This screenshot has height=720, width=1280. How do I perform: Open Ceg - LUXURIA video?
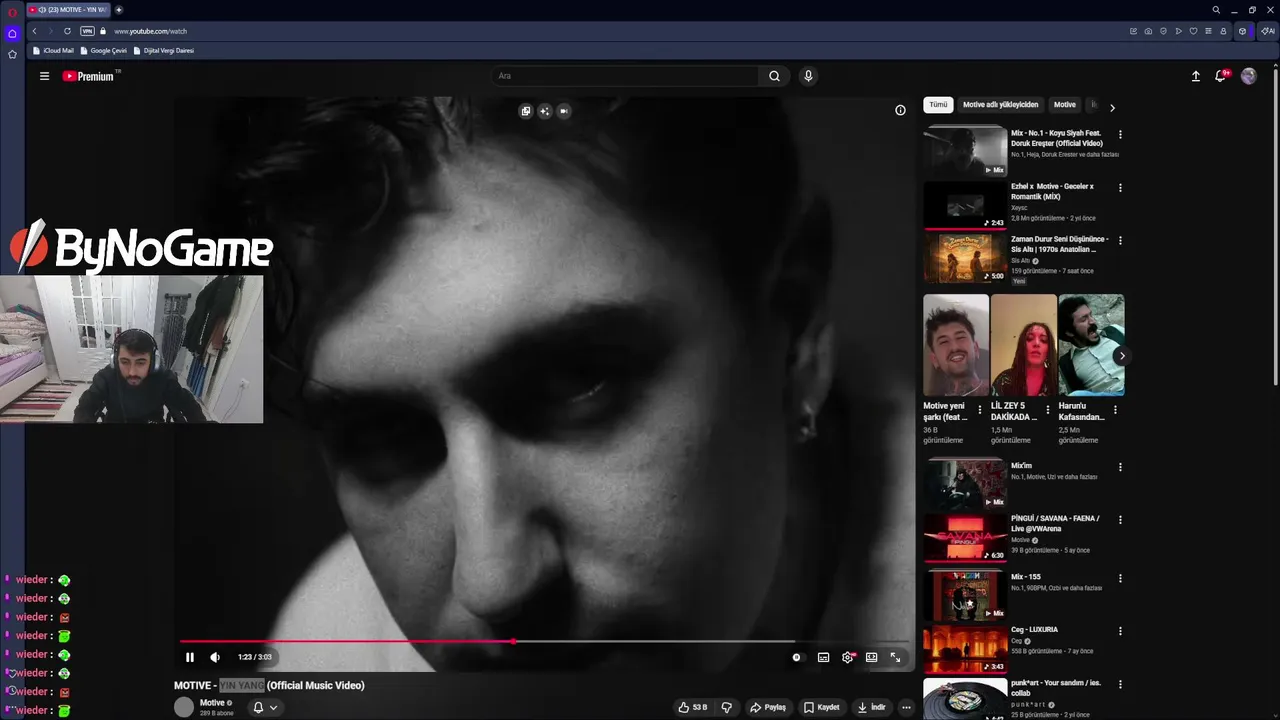965,648
